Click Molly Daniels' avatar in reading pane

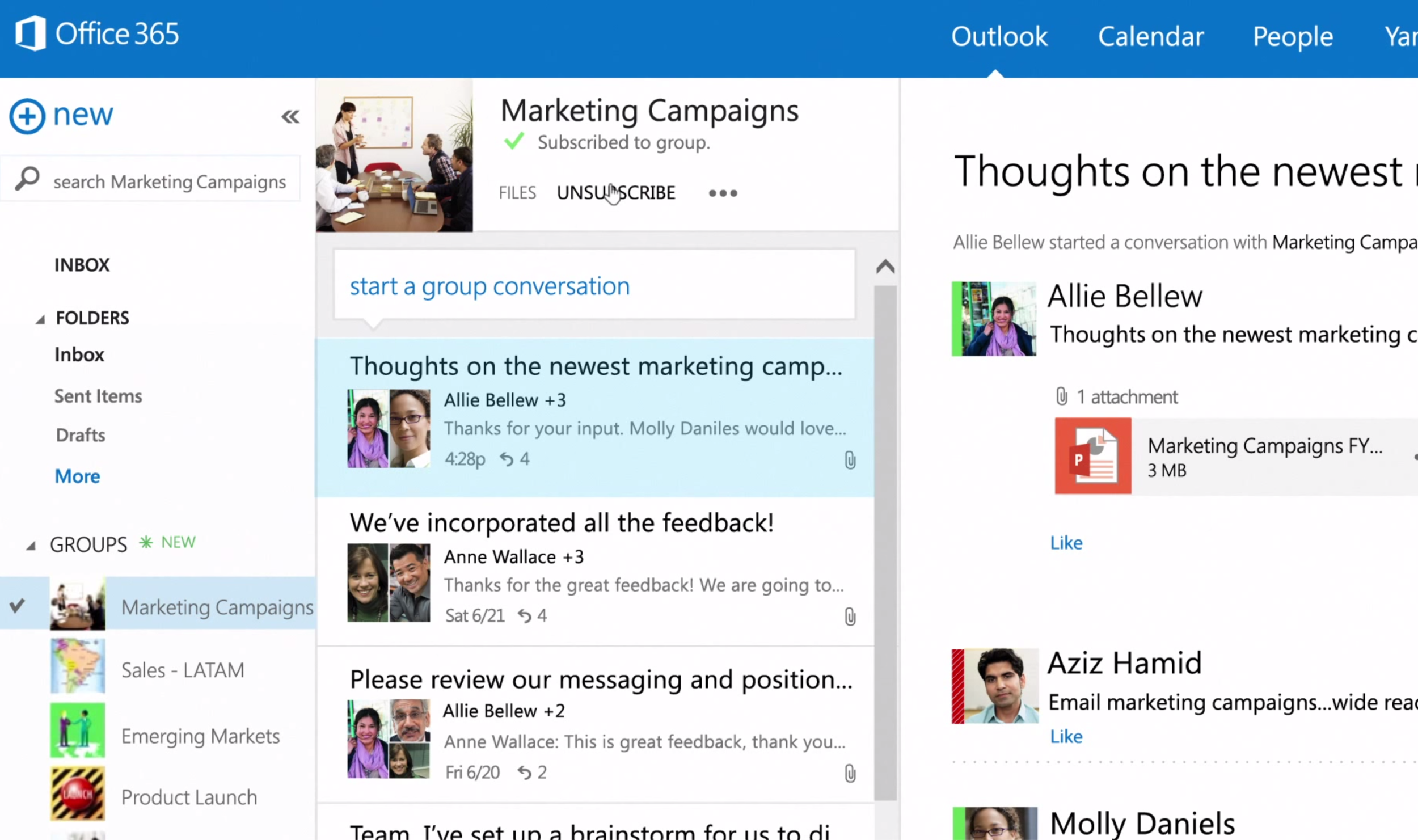point(995,824)
